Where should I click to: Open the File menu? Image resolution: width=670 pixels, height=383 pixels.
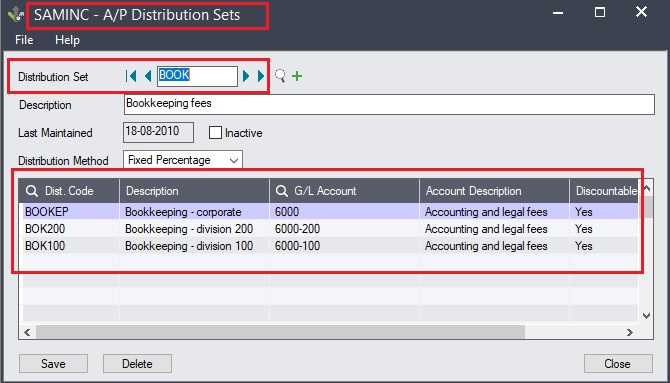click(x=24, y=40)
